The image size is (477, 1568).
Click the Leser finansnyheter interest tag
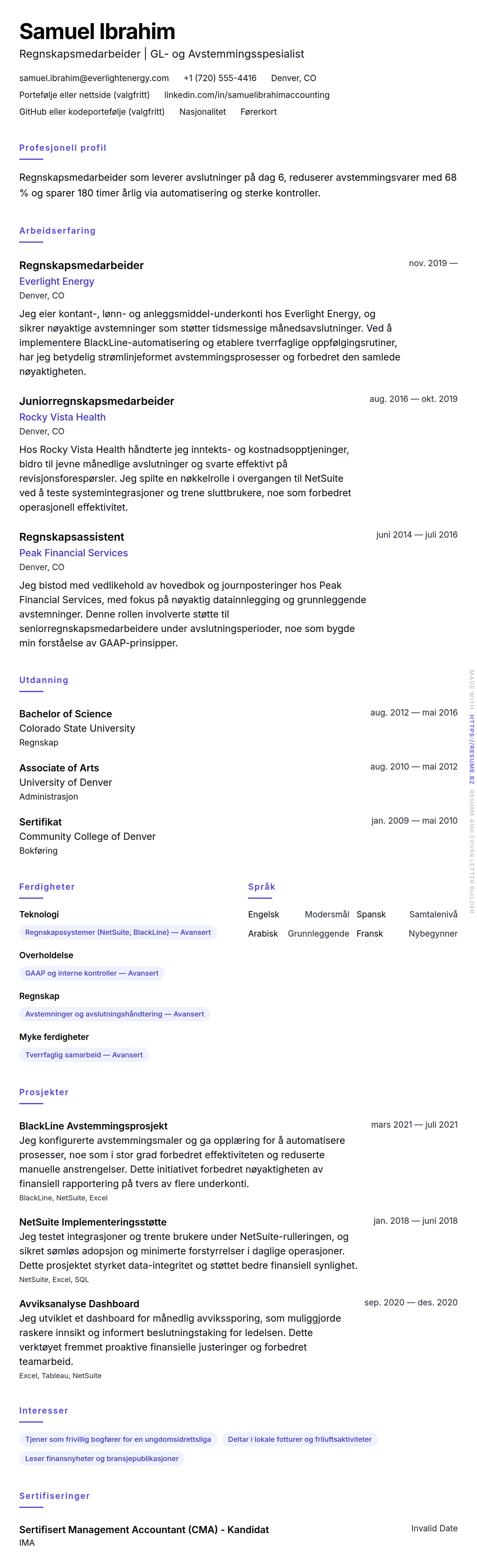(102, 1458)
